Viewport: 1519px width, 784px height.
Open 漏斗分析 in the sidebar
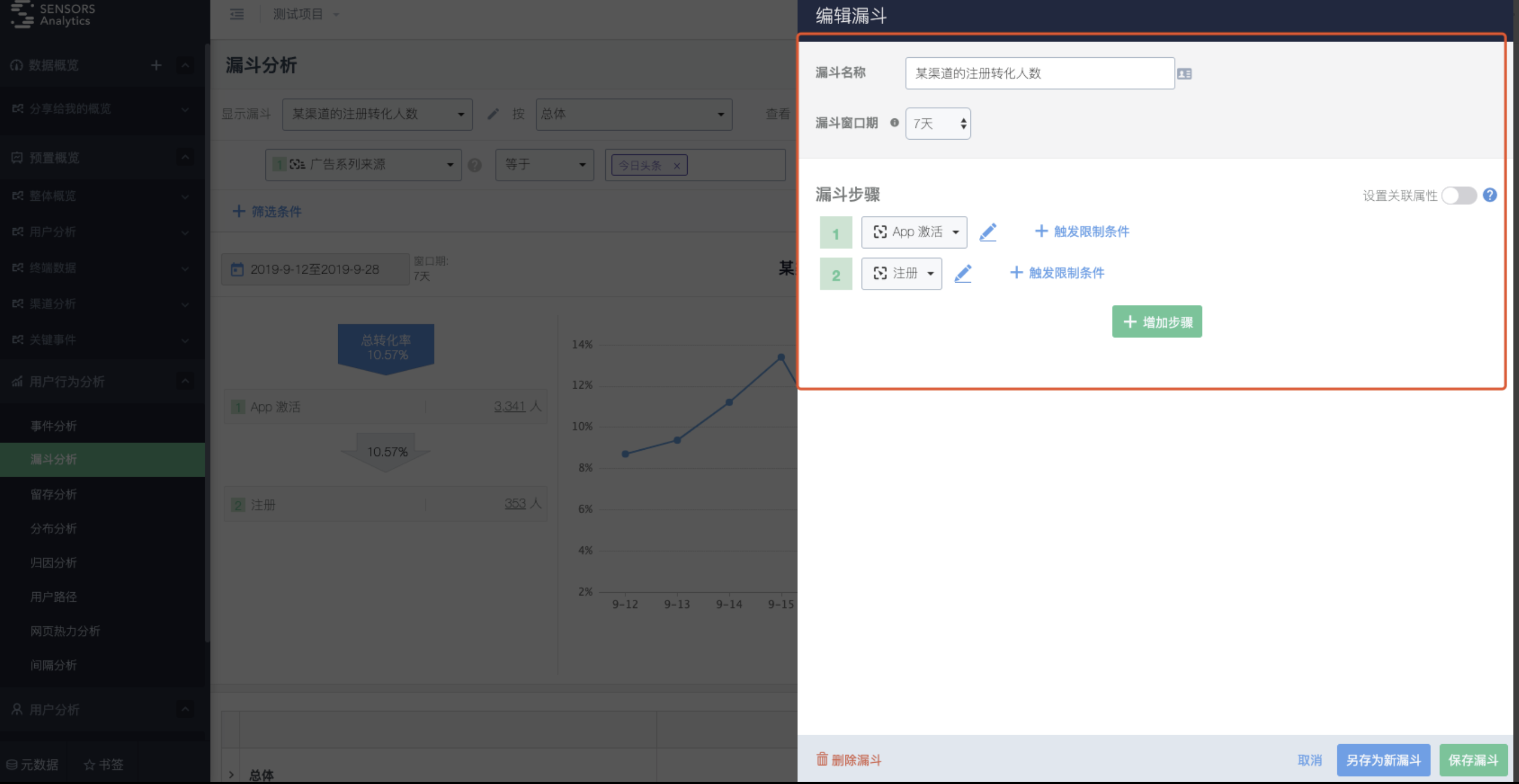102,459
